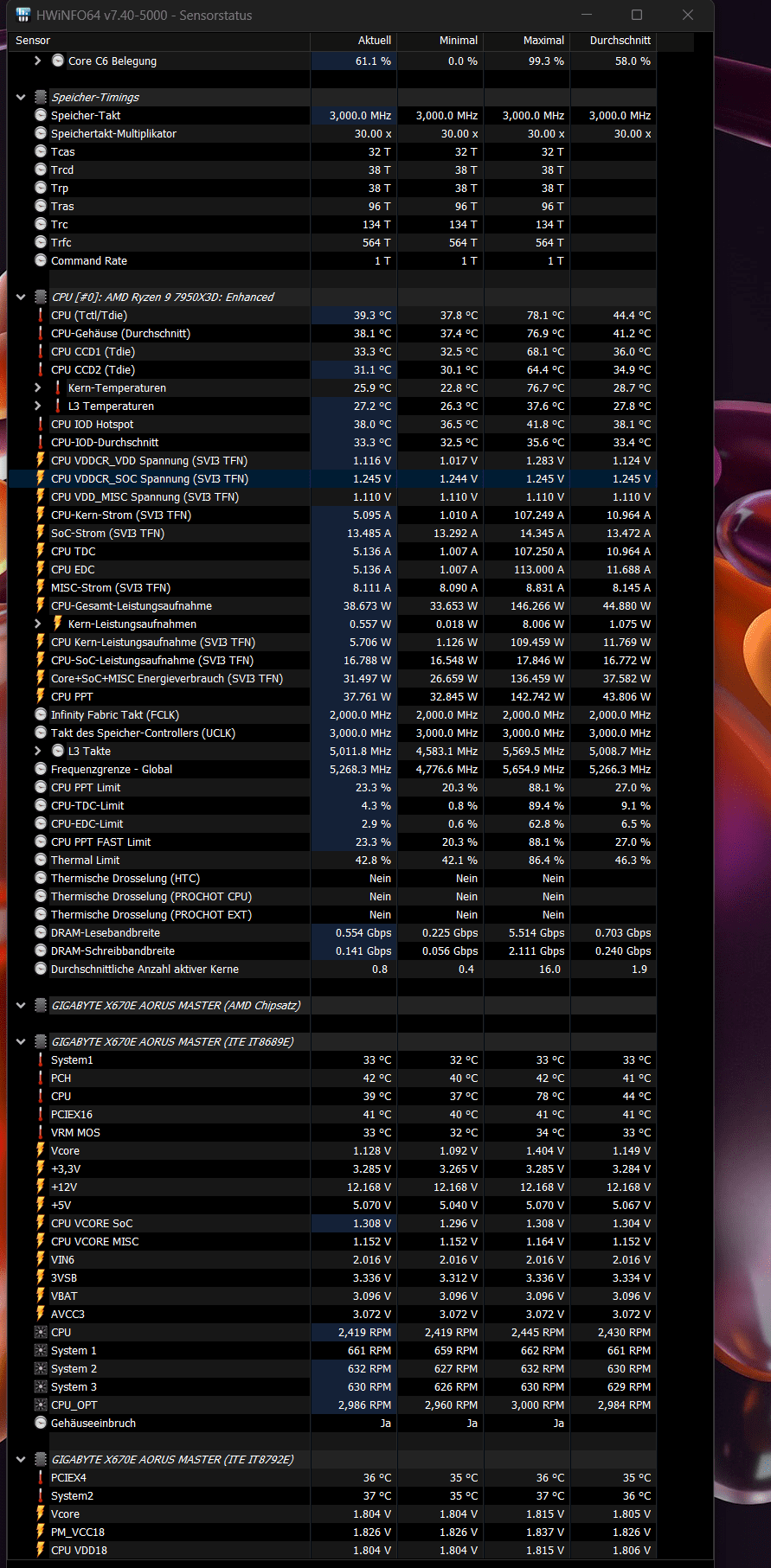Collapse the GIGABYTE X670E (ITE IT8689E) group
The image size is (771, 1568).
click(21, 1041)
